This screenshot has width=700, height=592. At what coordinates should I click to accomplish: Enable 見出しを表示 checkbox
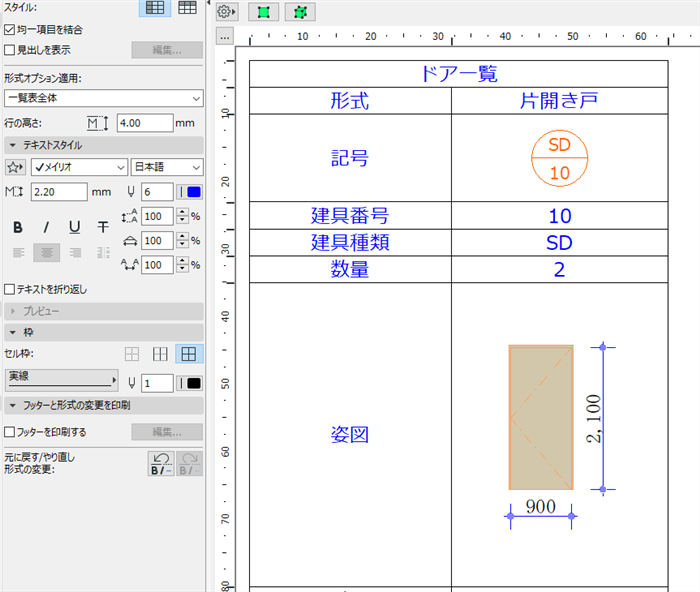tap(9, 50)
